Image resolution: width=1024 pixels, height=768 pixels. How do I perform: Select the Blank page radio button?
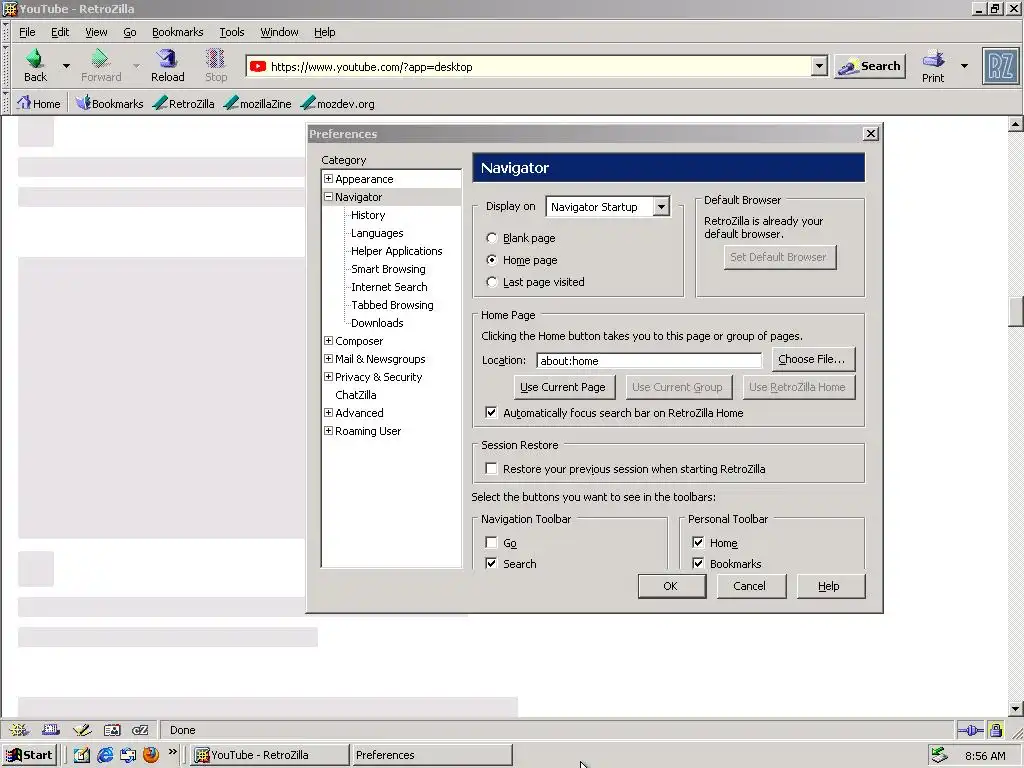coord(492,238)
